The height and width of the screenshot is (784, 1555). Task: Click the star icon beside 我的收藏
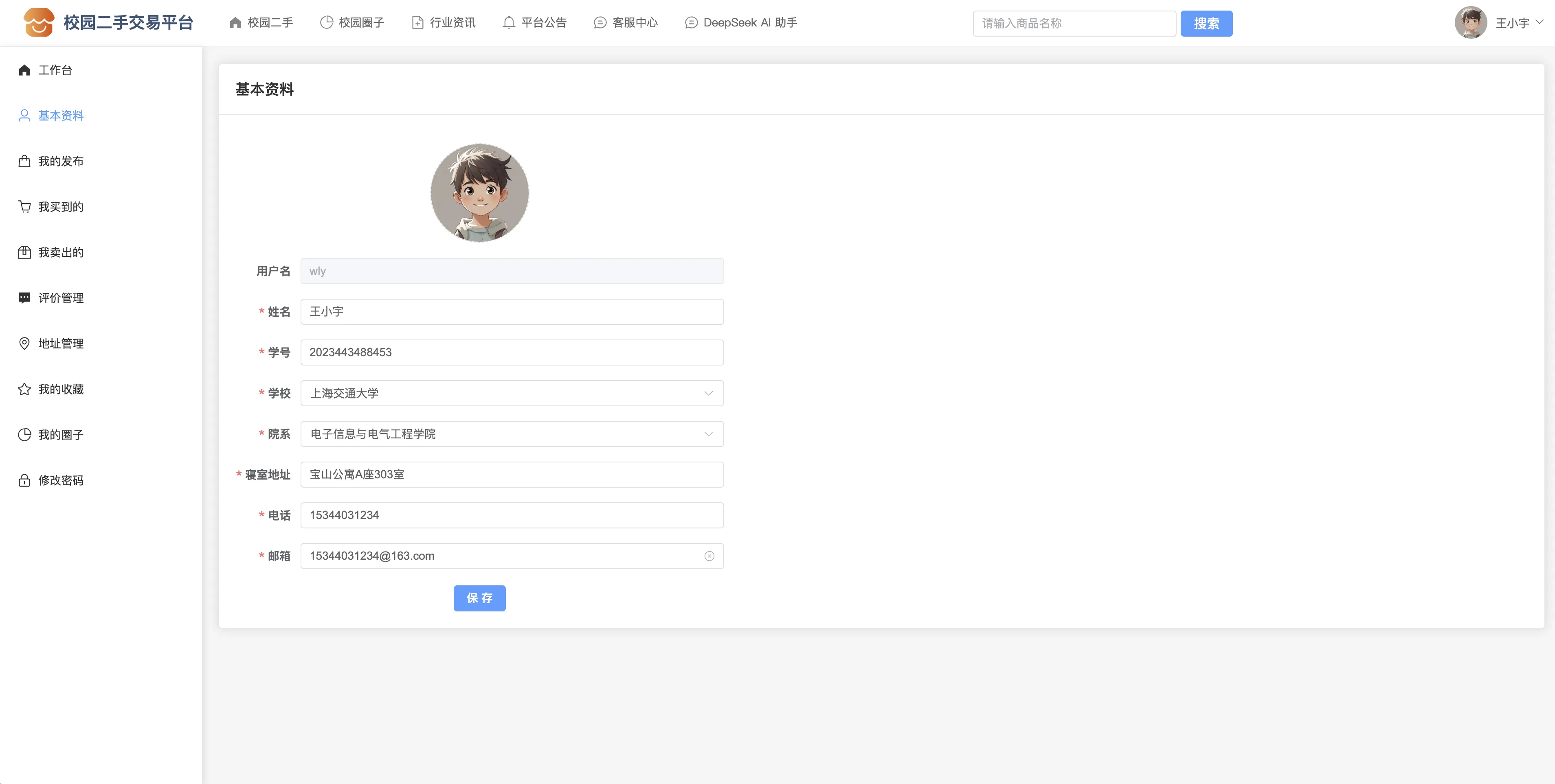[24, 389]
